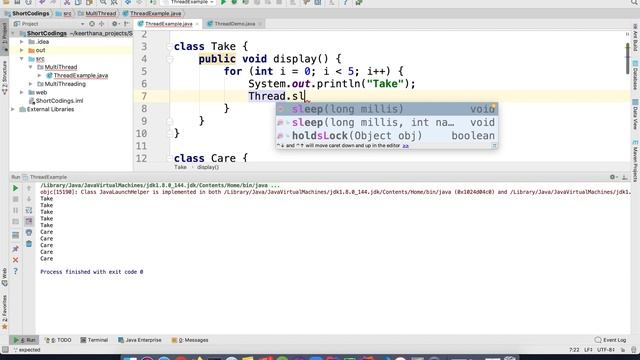Click Scroll from Source target icon in Project panel
Viewport: 640px width, 360px height.
[x=92, y=24]
